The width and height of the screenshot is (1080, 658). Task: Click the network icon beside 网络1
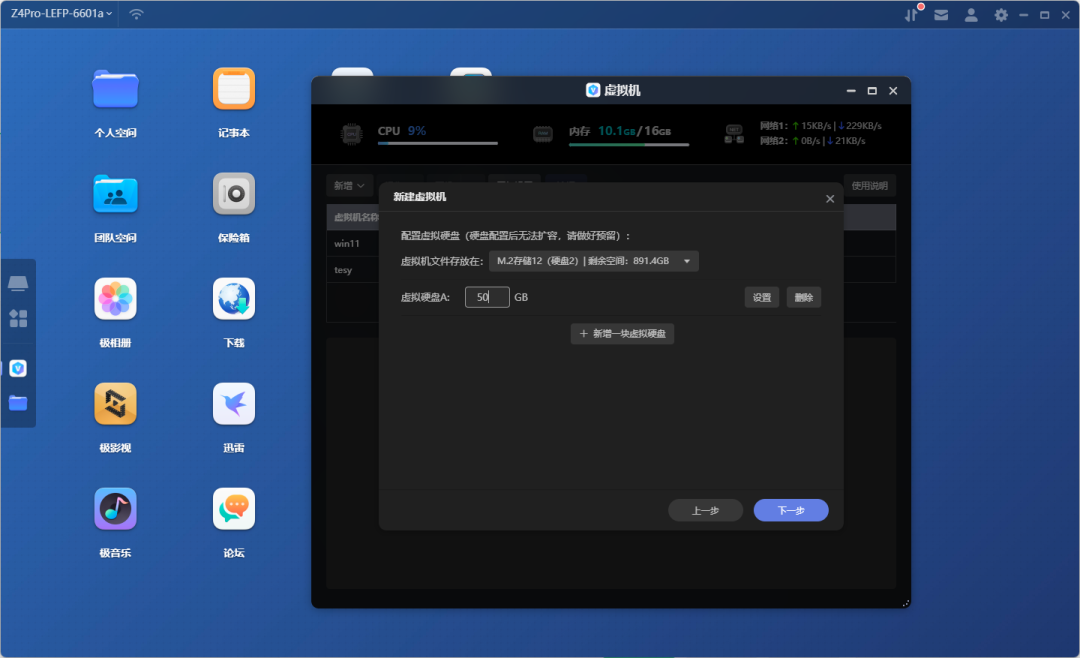click(734, 134)
